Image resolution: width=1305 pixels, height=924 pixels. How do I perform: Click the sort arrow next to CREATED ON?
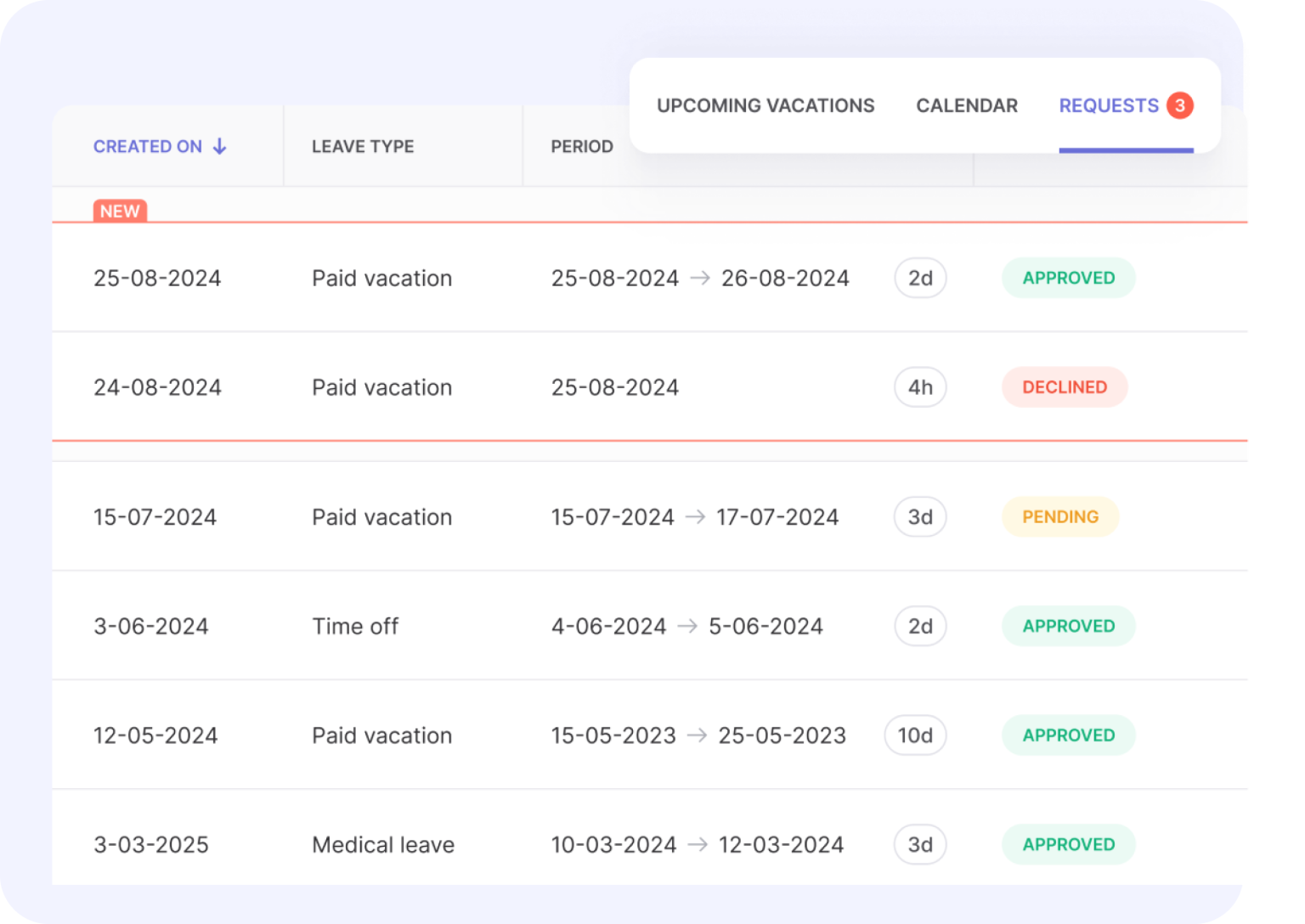pyautogui.click(x=218, y=146)
